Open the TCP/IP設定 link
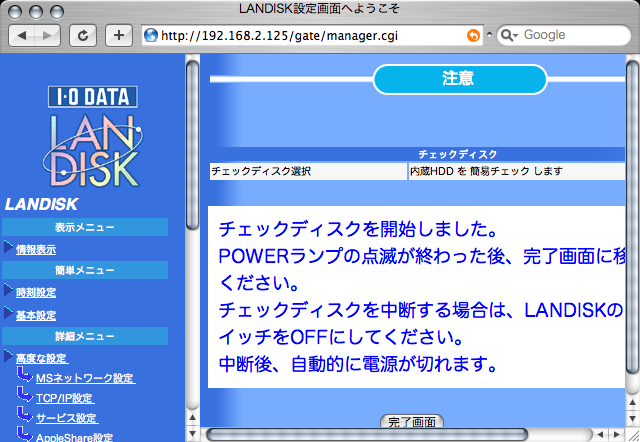The height and width of the screenshot is (442, 640). coord(65,398)
